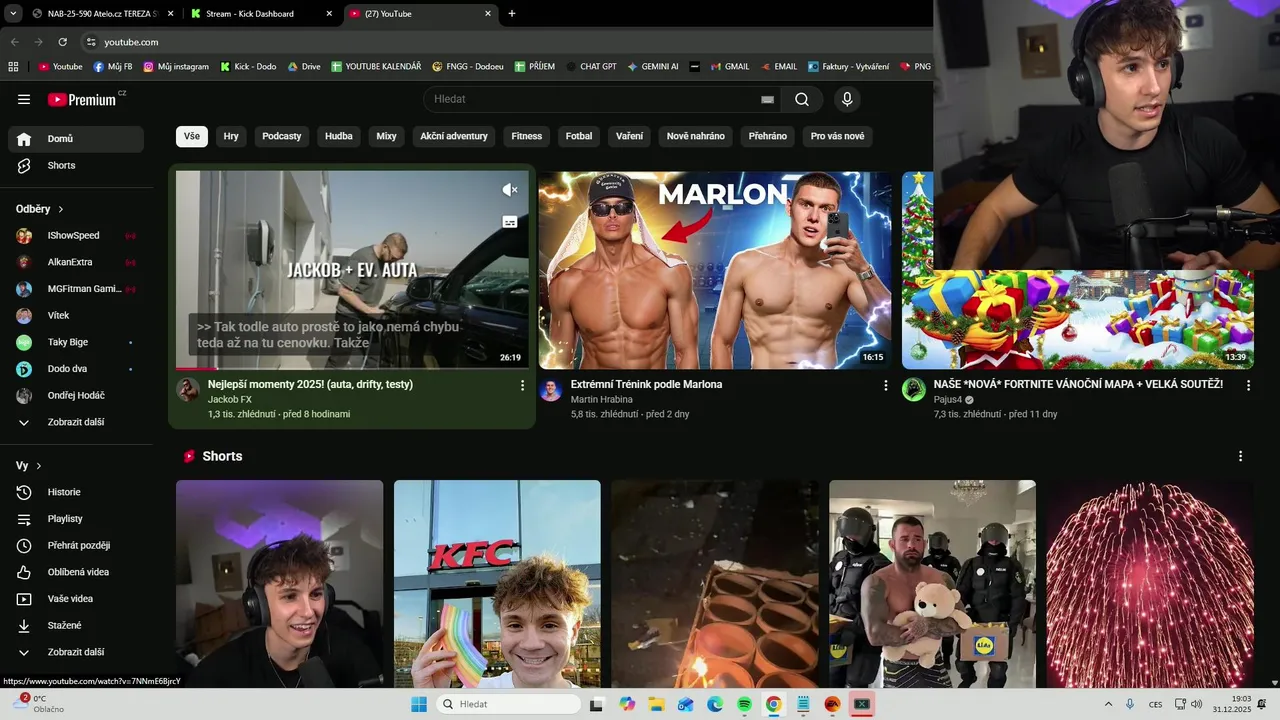
Task: Open the YouTube hamburger guide menu
Action: [24, 99]
